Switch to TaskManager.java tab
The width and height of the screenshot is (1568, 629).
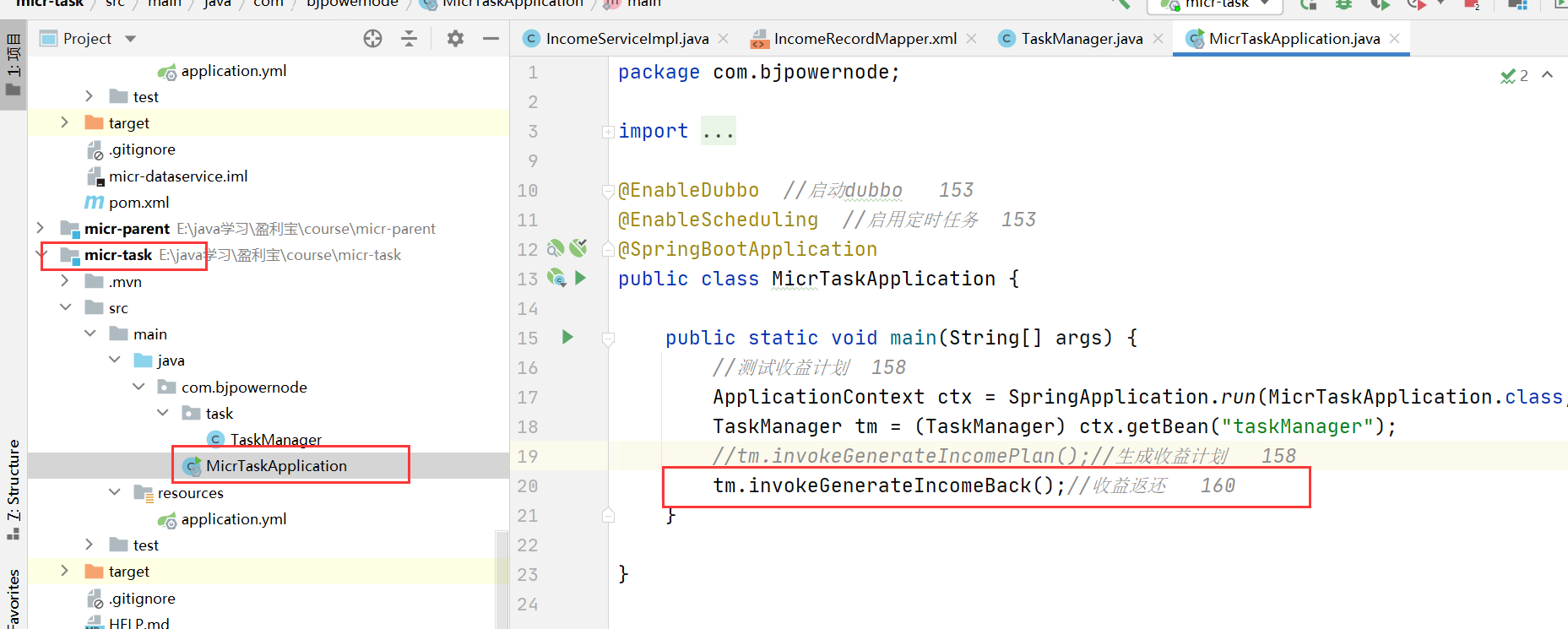point(1082,39)
